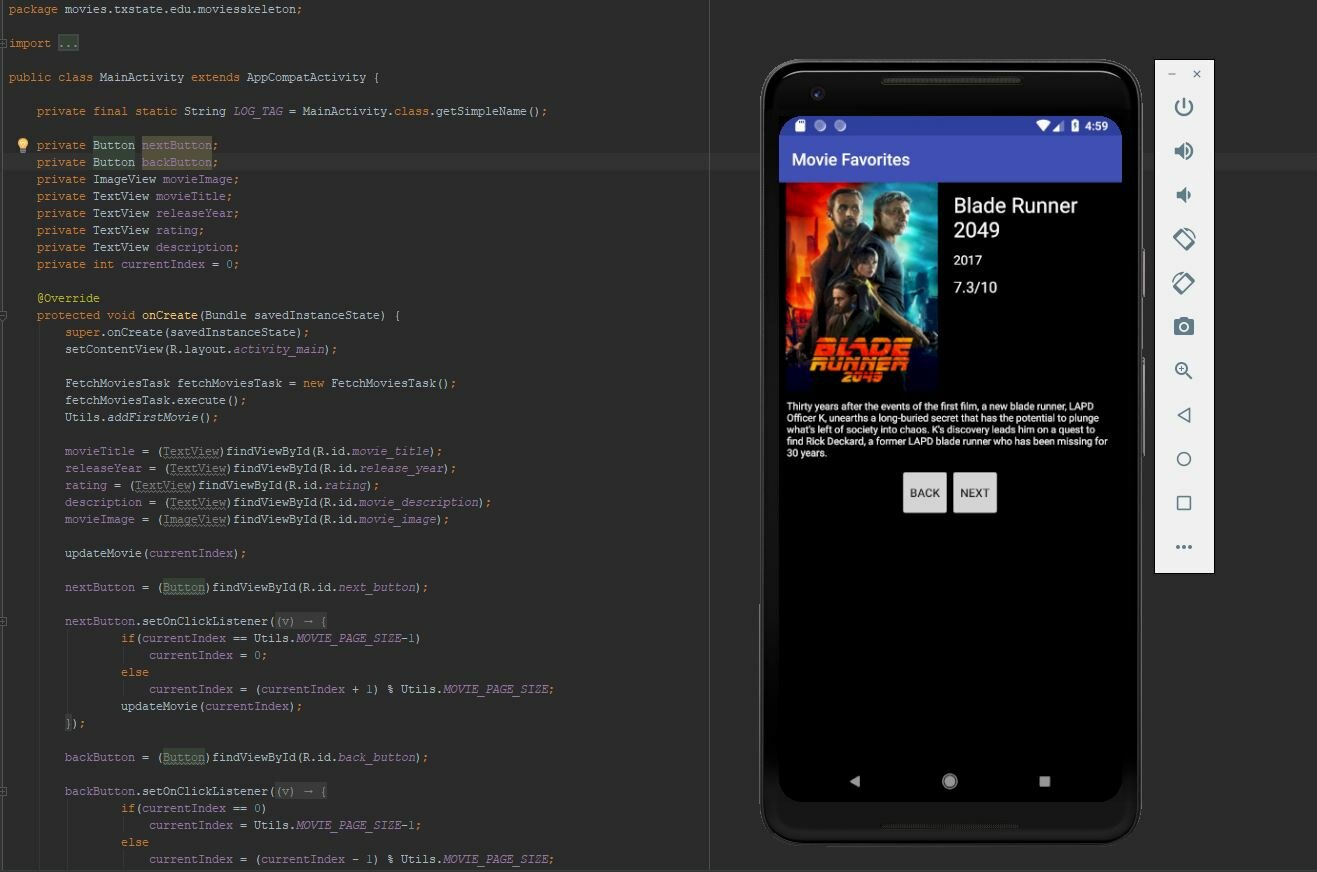1317x872 pixels.
Task: Click the package declaration line
Action: pos(155,9)
